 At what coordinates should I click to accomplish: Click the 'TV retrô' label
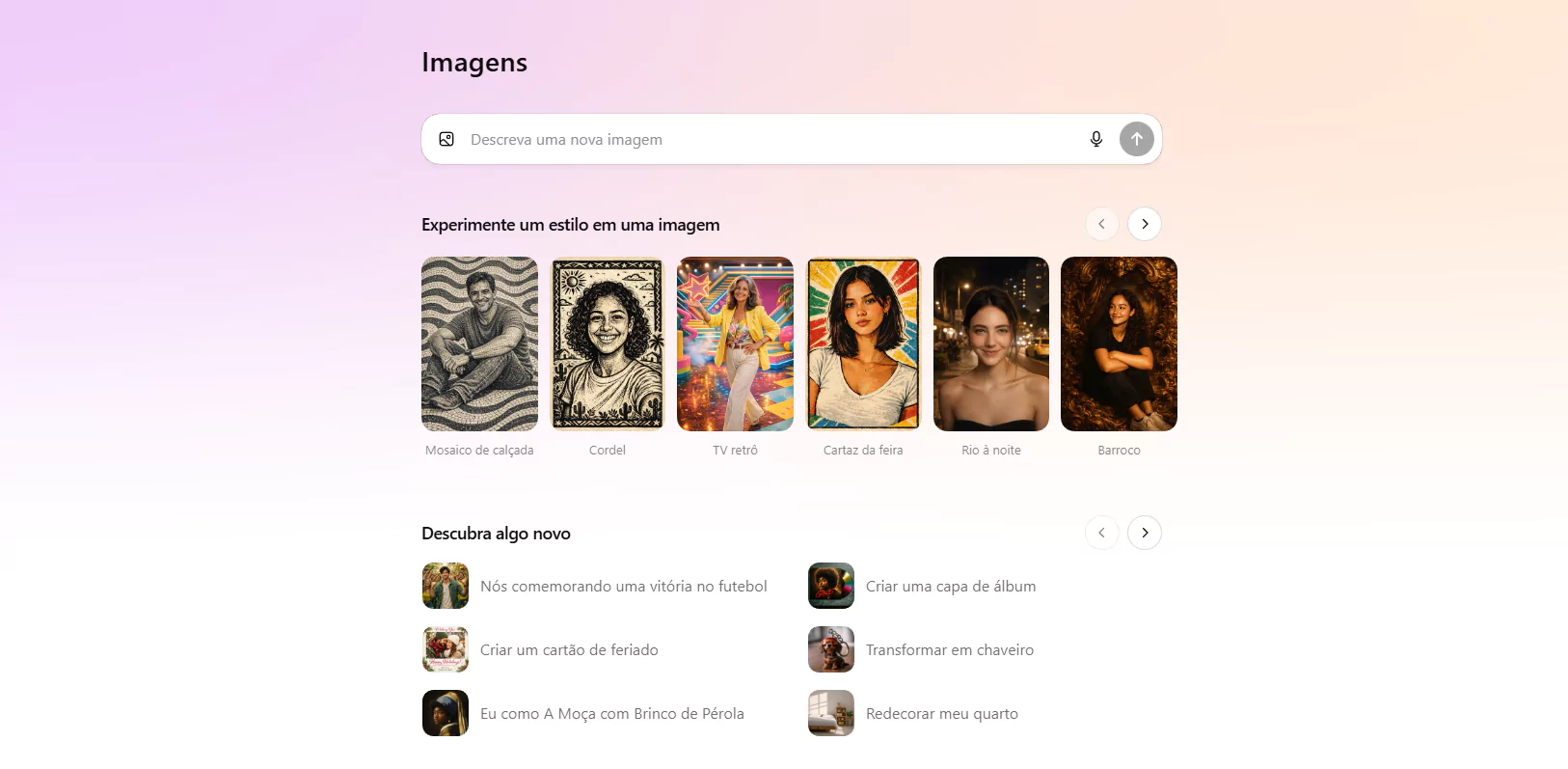click(x=735, y=451)
